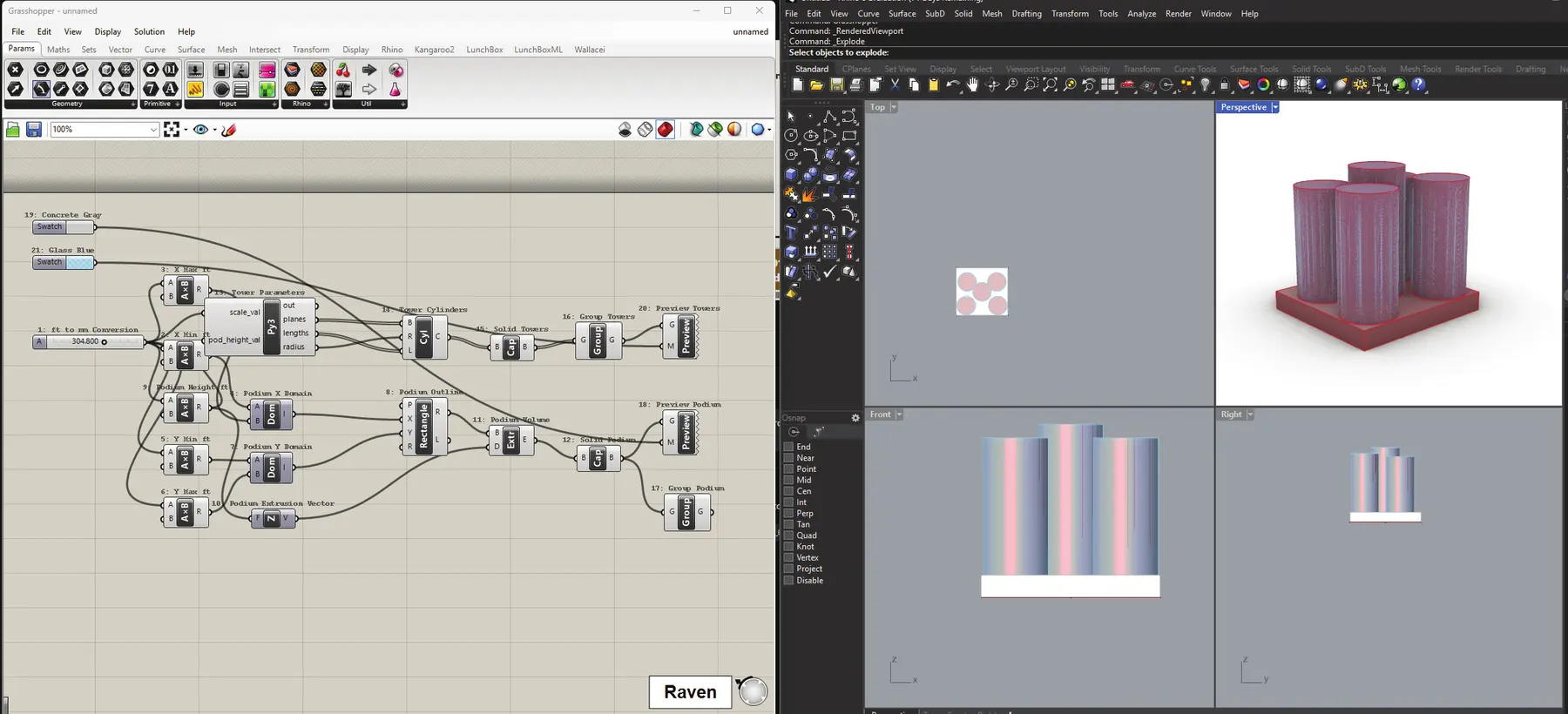Click the Py3 Tower Parameters component
Image resolution: width=1568 pixels, height=714 pixels.
[x=271, y=327]
